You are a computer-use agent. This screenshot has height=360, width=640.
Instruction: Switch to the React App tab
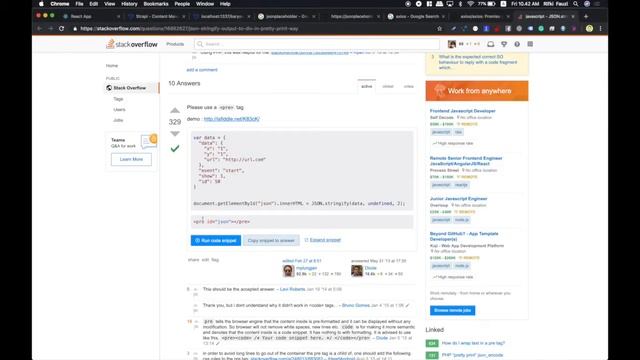(91, 16)
